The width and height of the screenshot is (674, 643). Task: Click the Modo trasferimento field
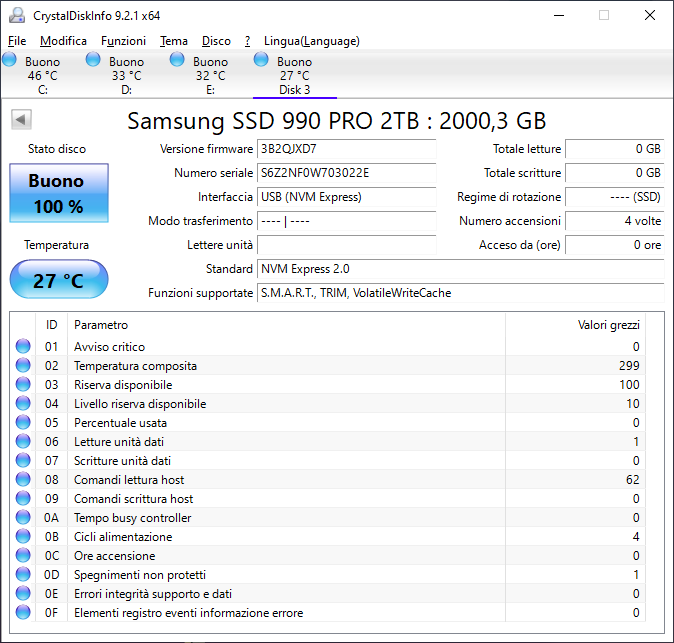(346, 221)
